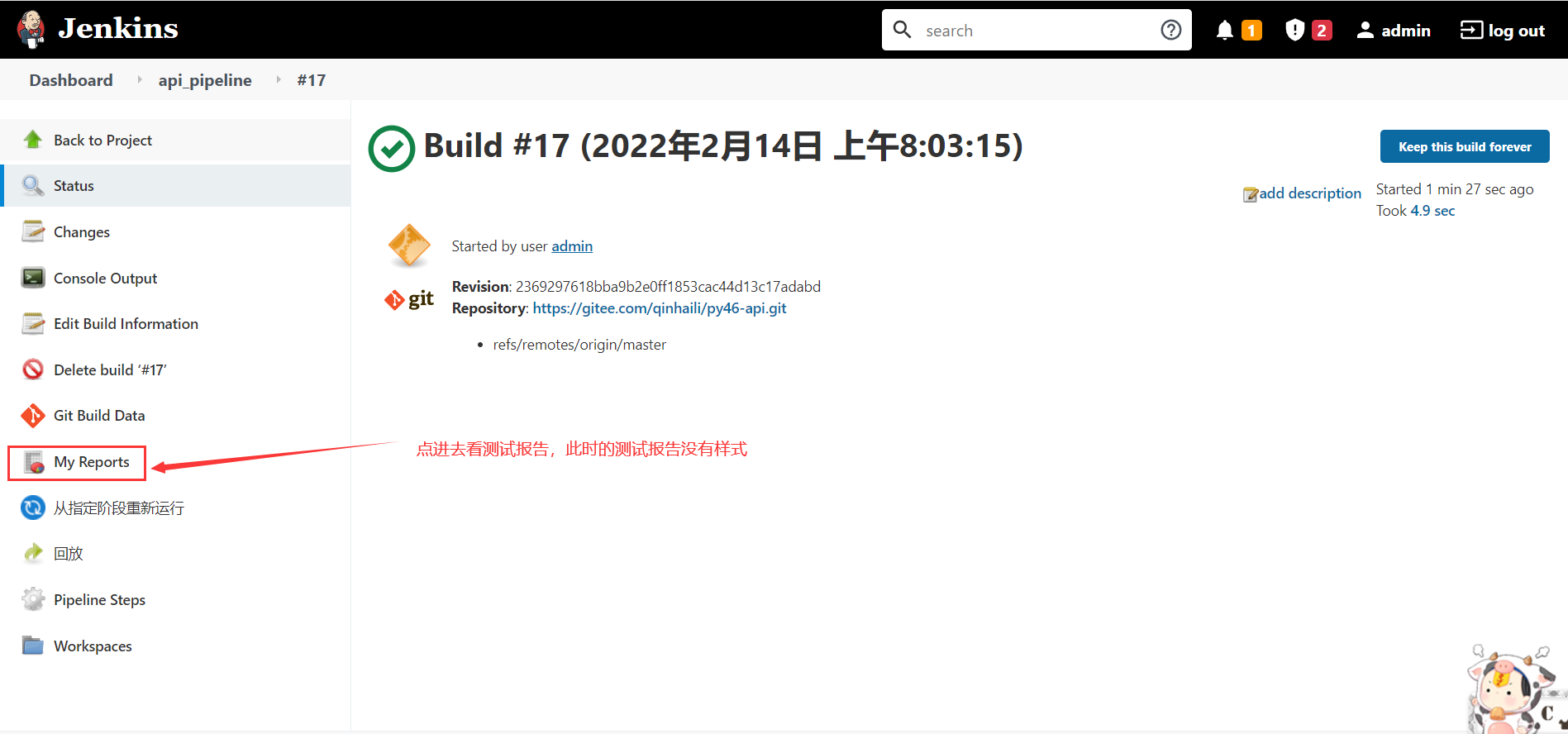Viewport: 1568px width, 734px height.
Task: Click the green Back to Project arrow
Action: click(33, 140)
